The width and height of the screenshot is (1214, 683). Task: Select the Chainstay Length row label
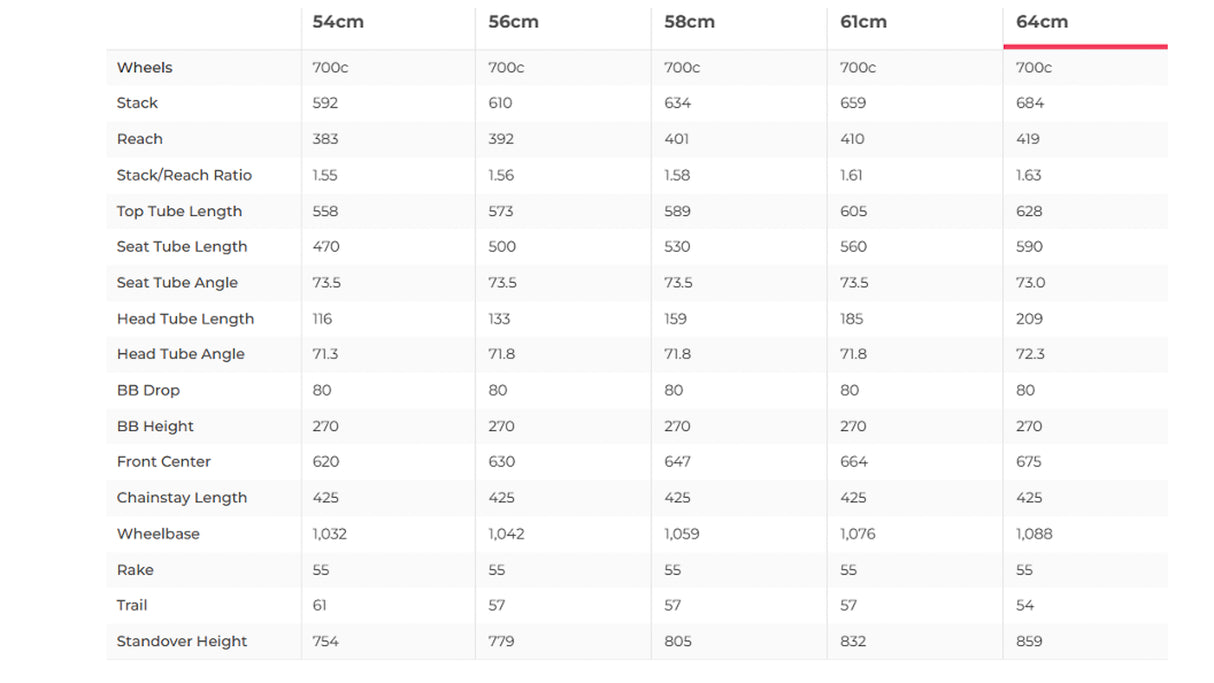point(182,498)
